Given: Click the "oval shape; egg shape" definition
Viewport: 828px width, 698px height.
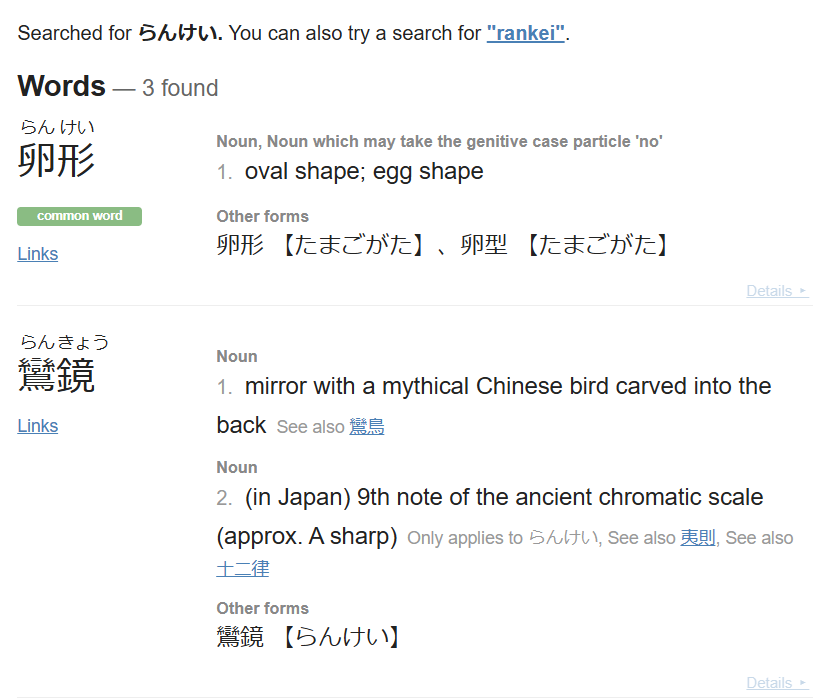Looking at the screenshot, I should [x=364, y=172].
